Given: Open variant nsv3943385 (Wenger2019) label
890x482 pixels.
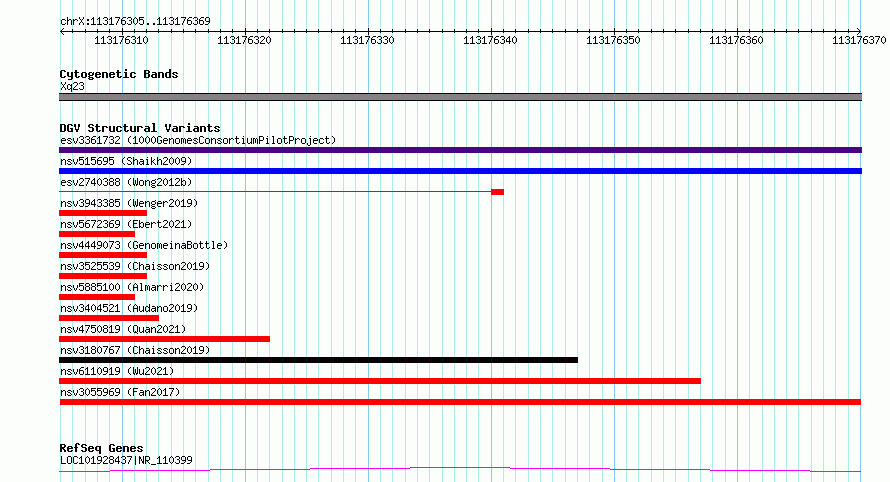Looking at the screenshot, I should (129, 203).
